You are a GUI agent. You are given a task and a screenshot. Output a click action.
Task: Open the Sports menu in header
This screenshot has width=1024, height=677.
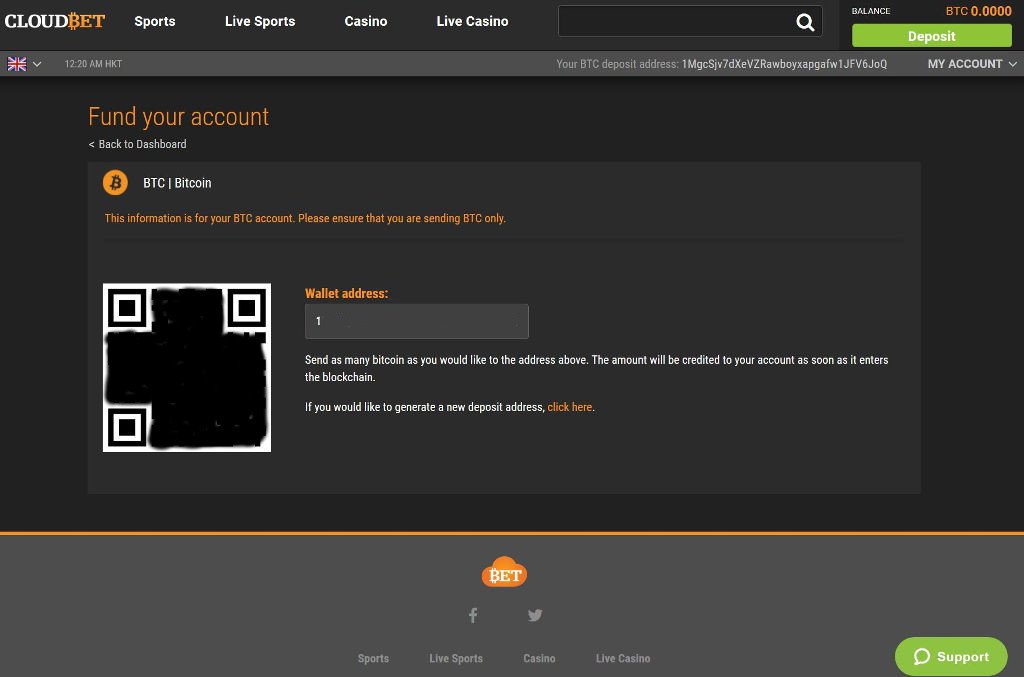(x=155, y=22)
